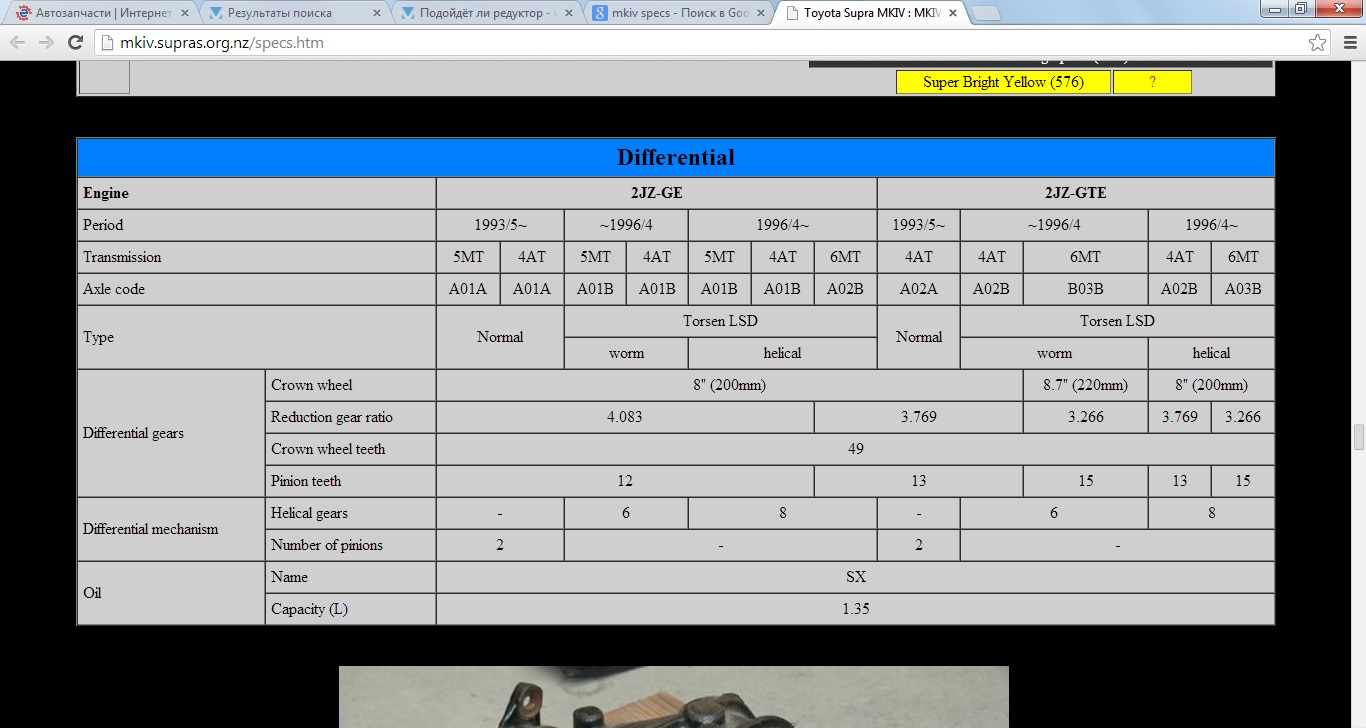Select the B03B axle code cell
Image resolution: width=1366 pixels, height=728 pixels.
click(1085, 289)
